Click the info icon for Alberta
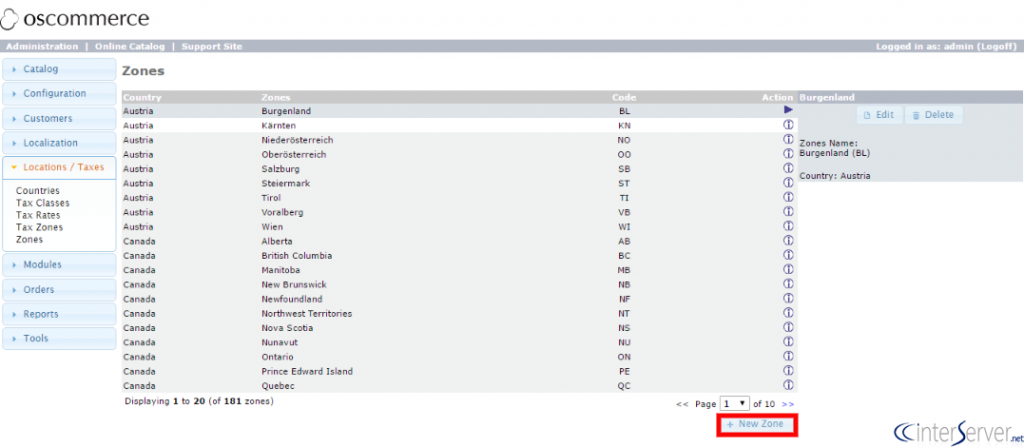The image size is (1024, 448). 788,240
